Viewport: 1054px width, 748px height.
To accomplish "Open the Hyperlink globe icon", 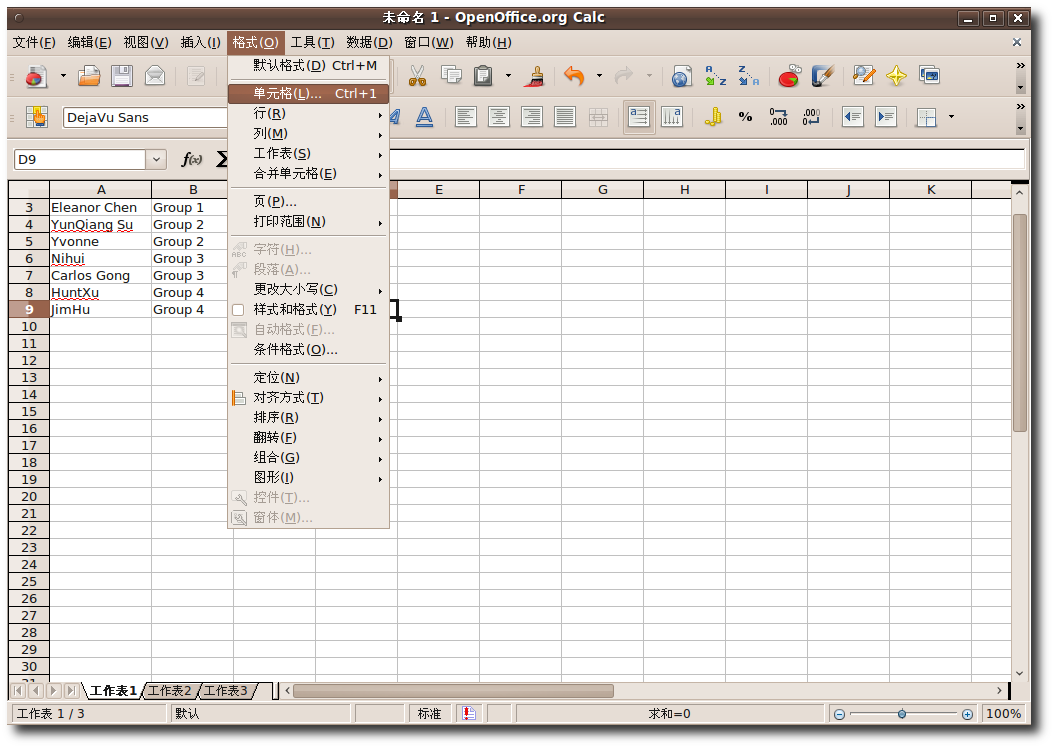I will point(681,76).
